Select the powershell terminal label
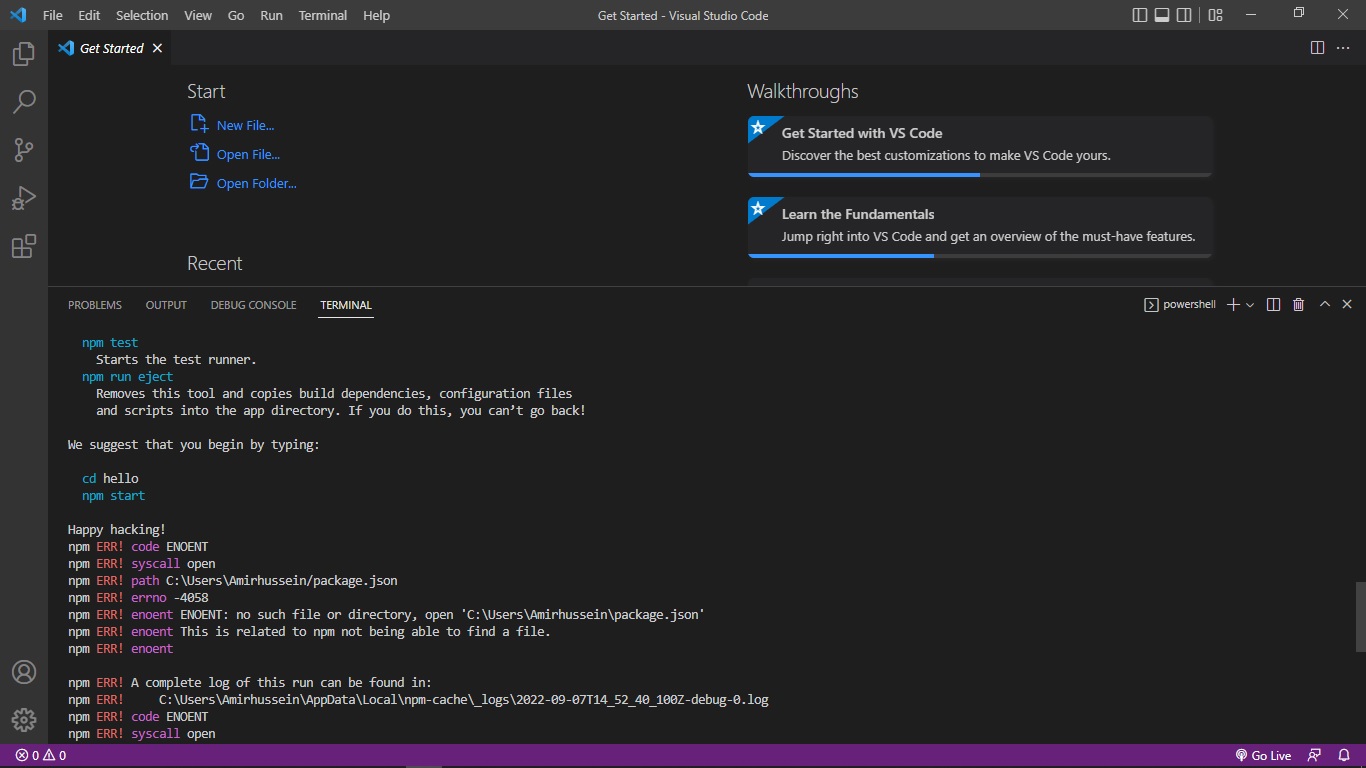Viewport: 1366px width, 768px height. tap(1180, 305)
